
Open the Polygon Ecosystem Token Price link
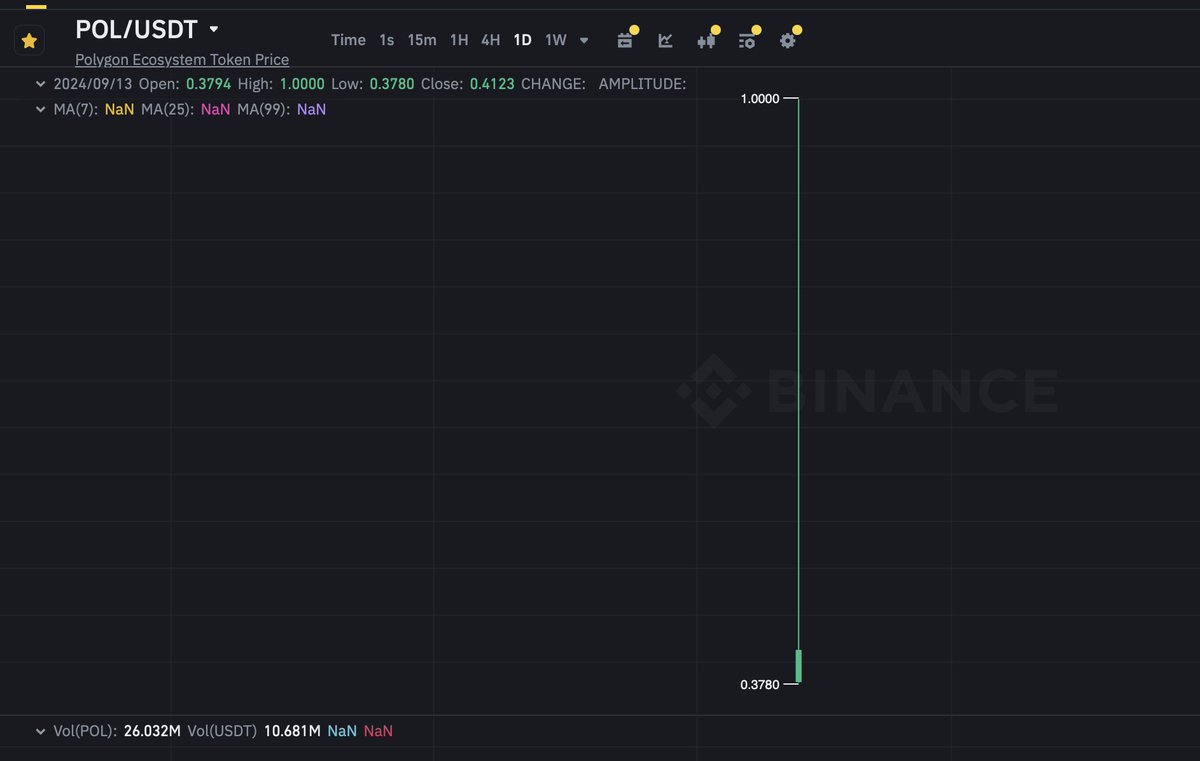point(182,60)
